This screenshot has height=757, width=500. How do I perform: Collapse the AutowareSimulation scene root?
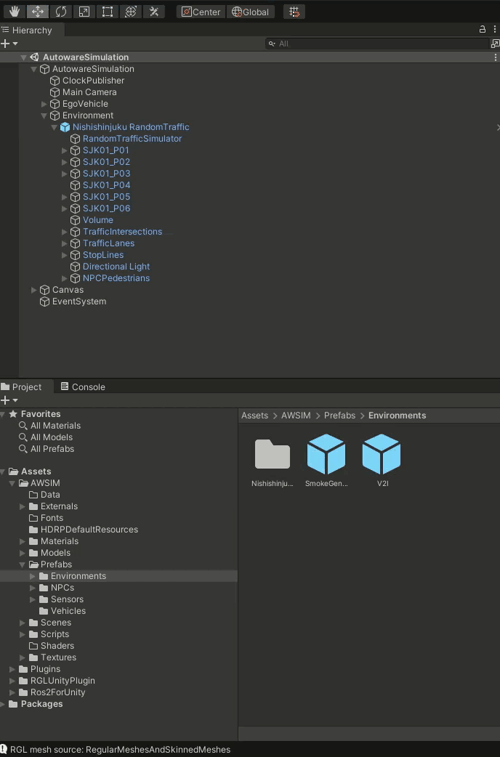pos(23,57)
